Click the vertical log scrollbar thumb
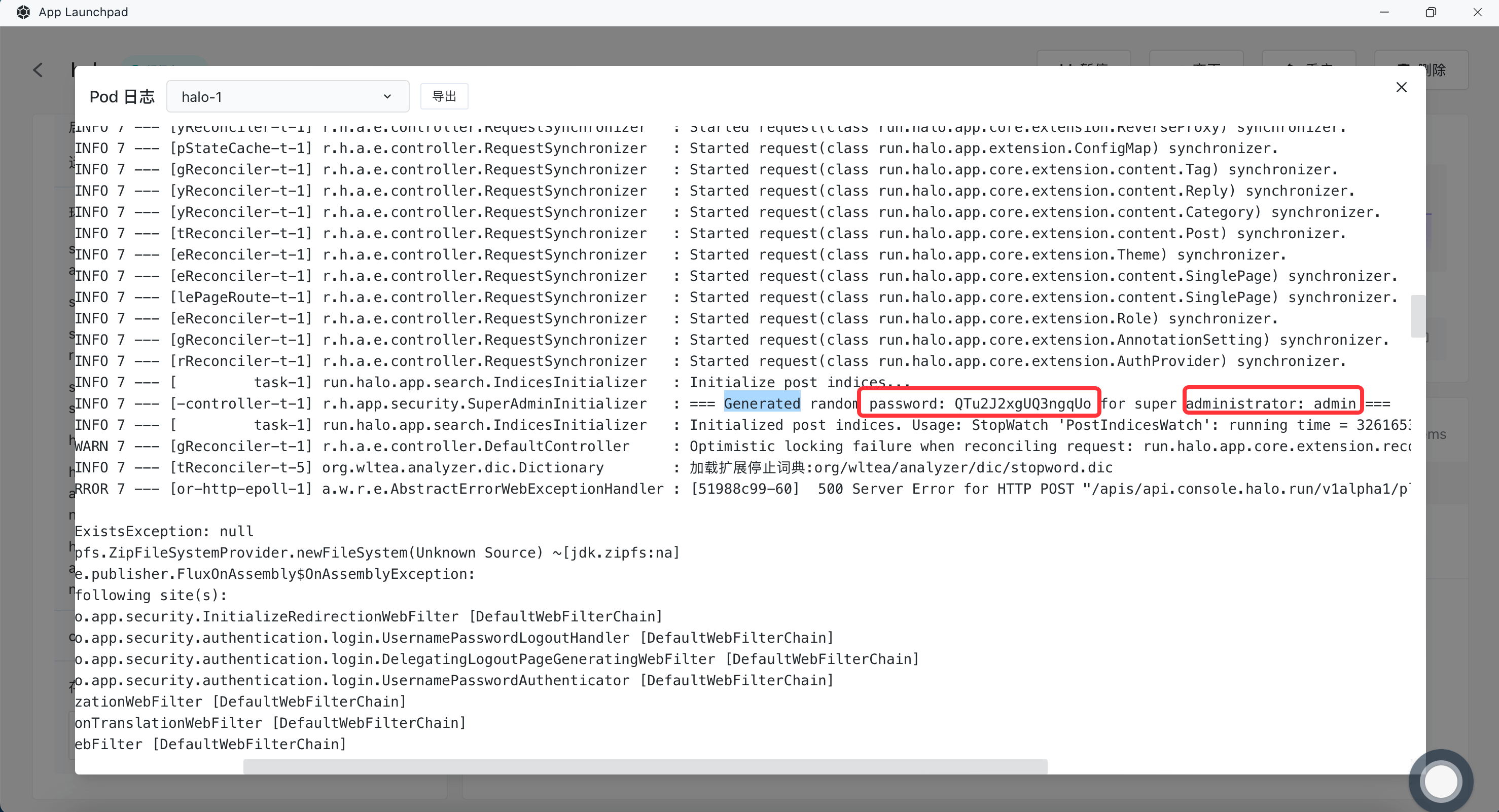This screenshot has width=1499, height=812. coord(1417,316)
